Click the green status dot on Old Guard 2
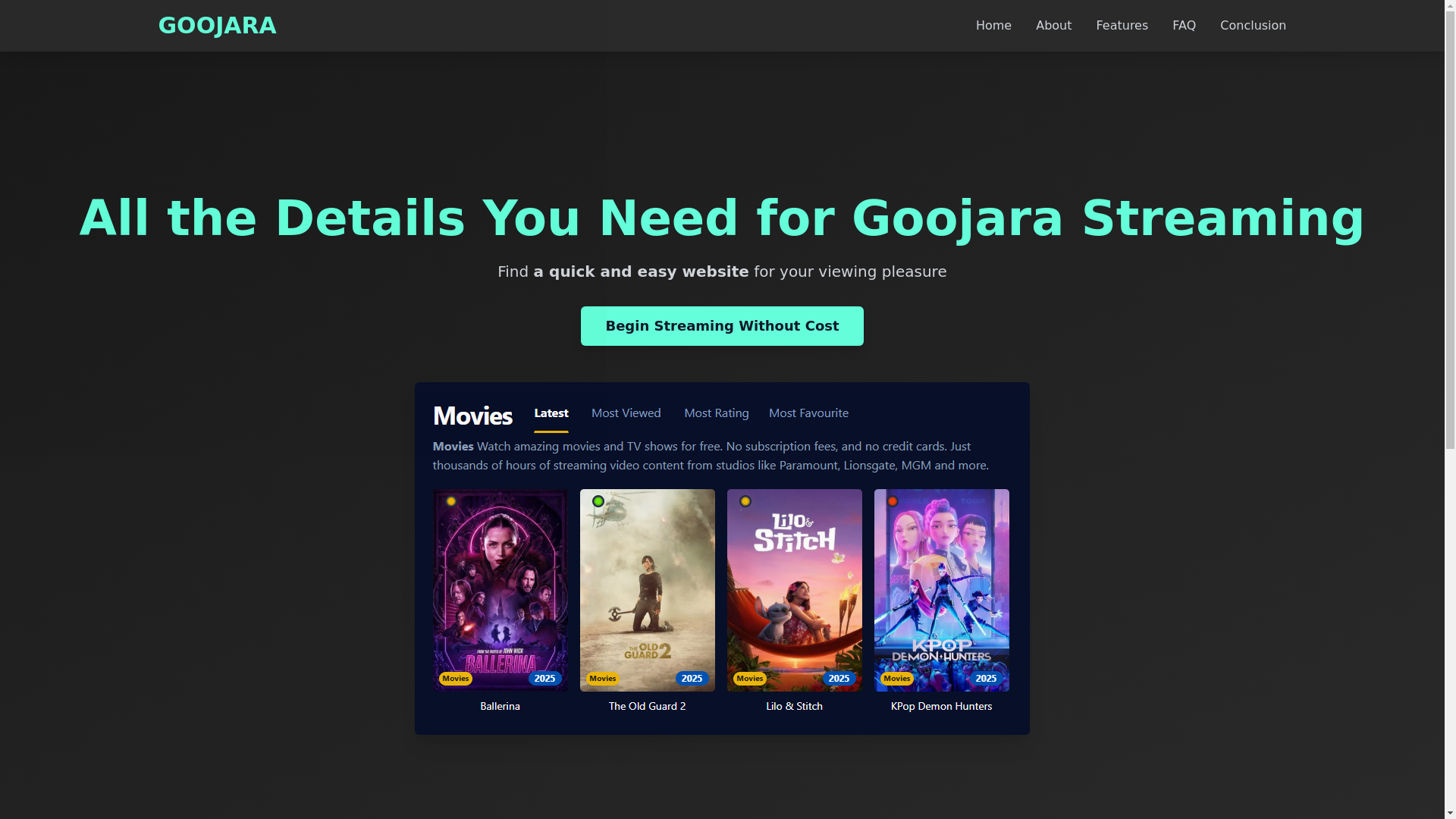The width and height of the screenshot is (1456, 819). point(598,501)
